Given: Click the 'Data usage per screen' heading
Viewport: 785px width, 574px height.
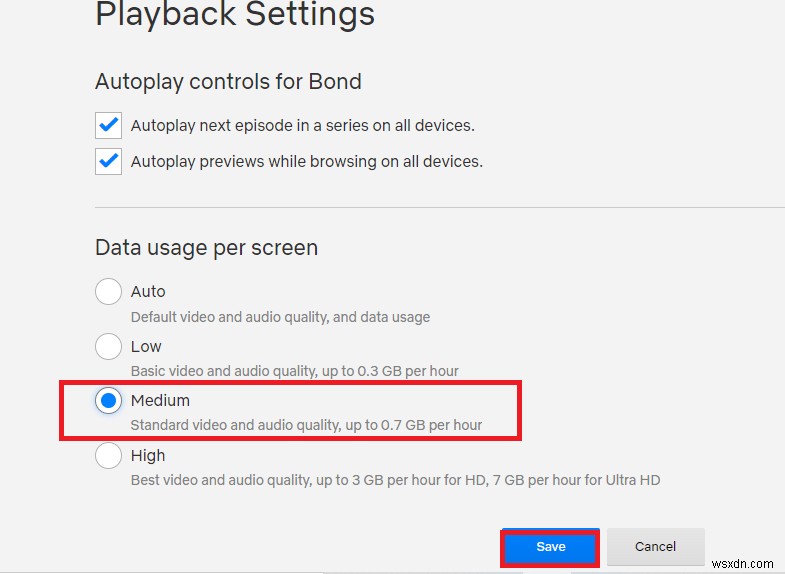Looking at the screenshot, I should click(x=206, y=247).
